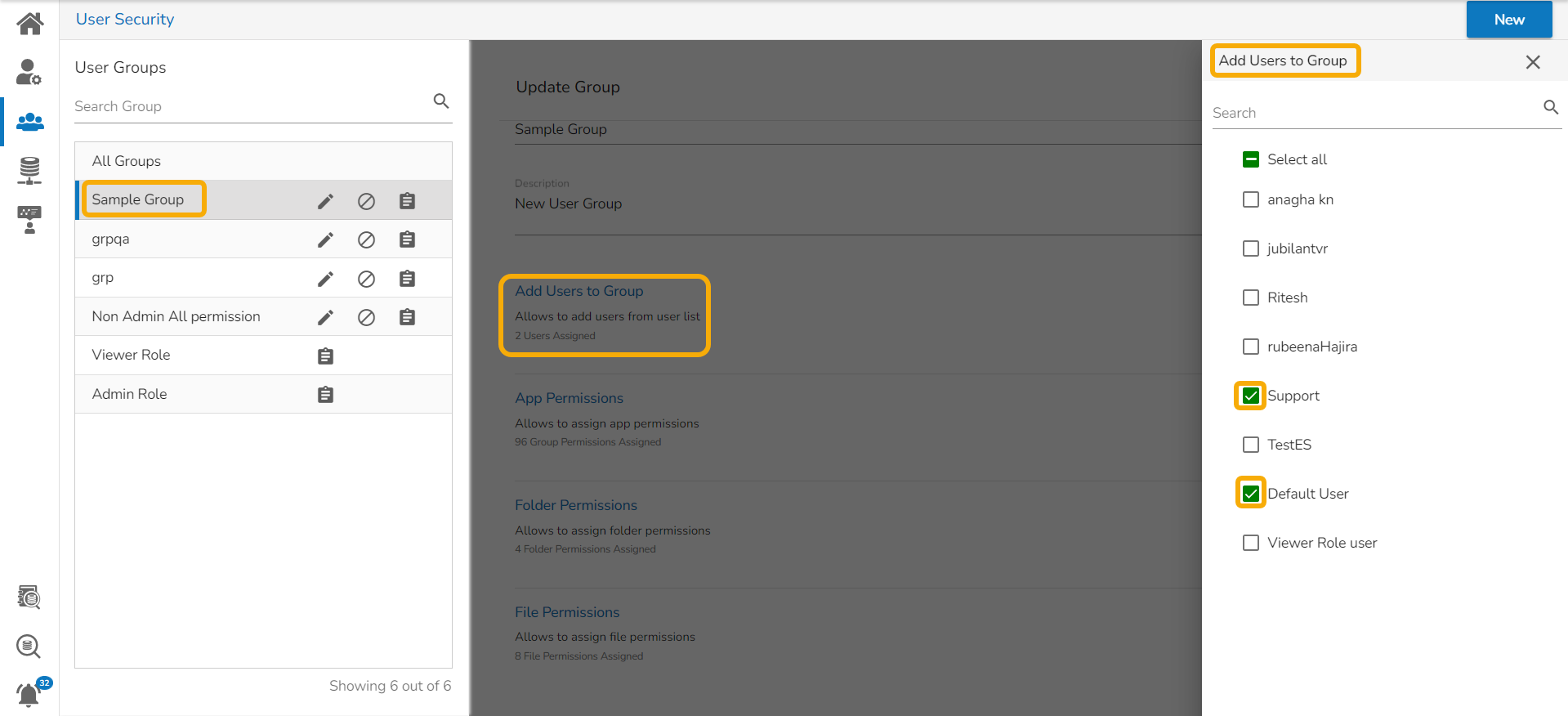Open the App Permissions link
The width and height of the screenshot is (1568, 716).
pyautogui.click(x=569, y=398)
